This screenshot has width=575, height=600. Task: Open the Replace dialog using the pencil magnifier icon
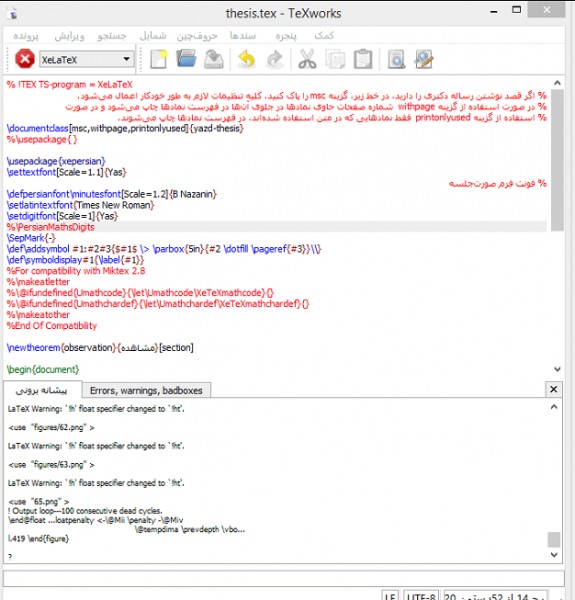point(424,59)
